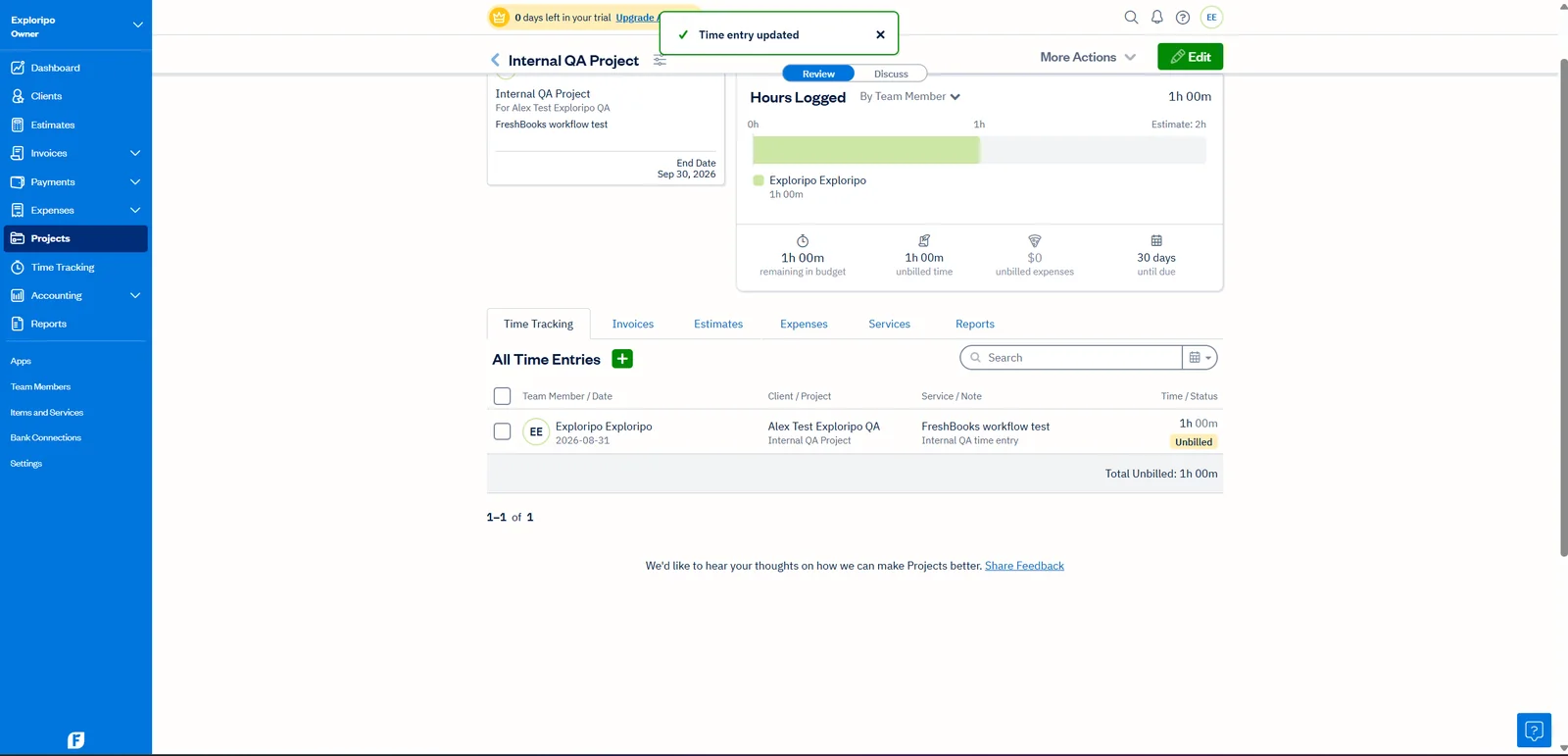This screenshot has width=1568, height=756.
Task: Expand the Payments submenu chevron
Action: click(135, 181)
